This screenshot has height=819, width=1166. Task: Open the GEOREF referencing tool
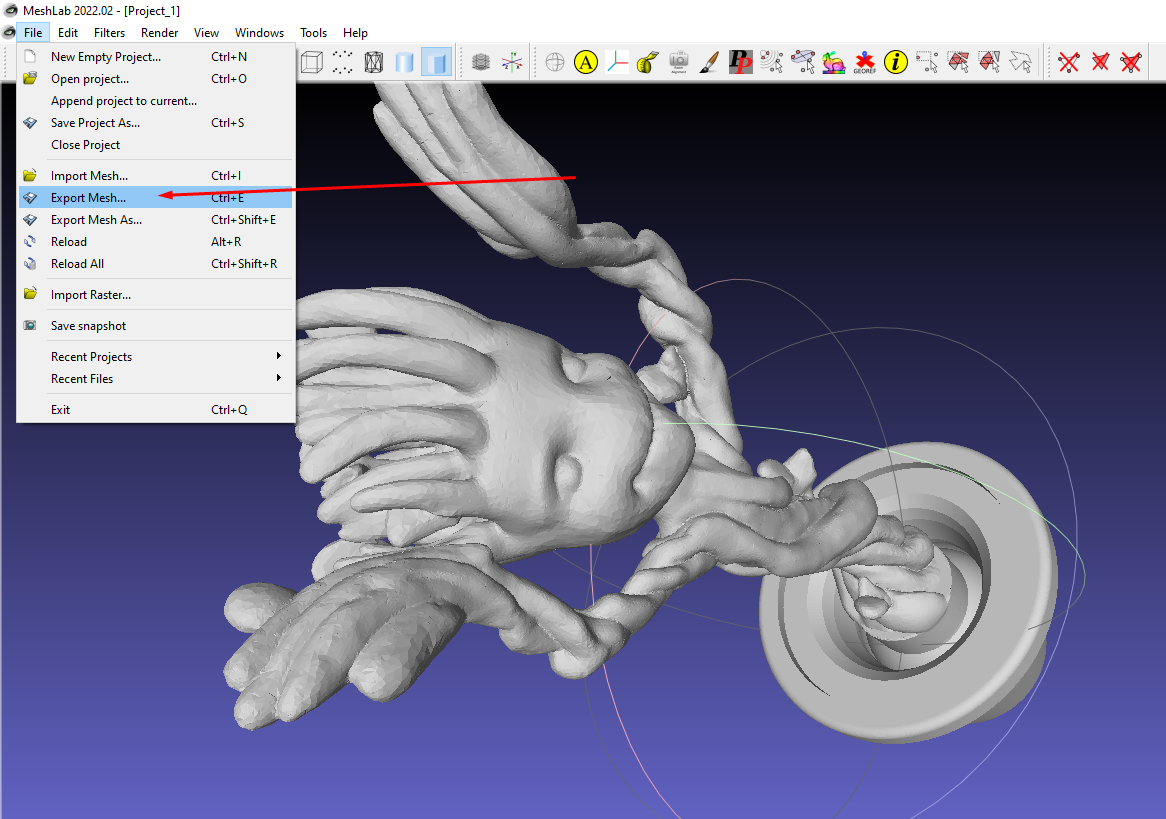(865, 62)
